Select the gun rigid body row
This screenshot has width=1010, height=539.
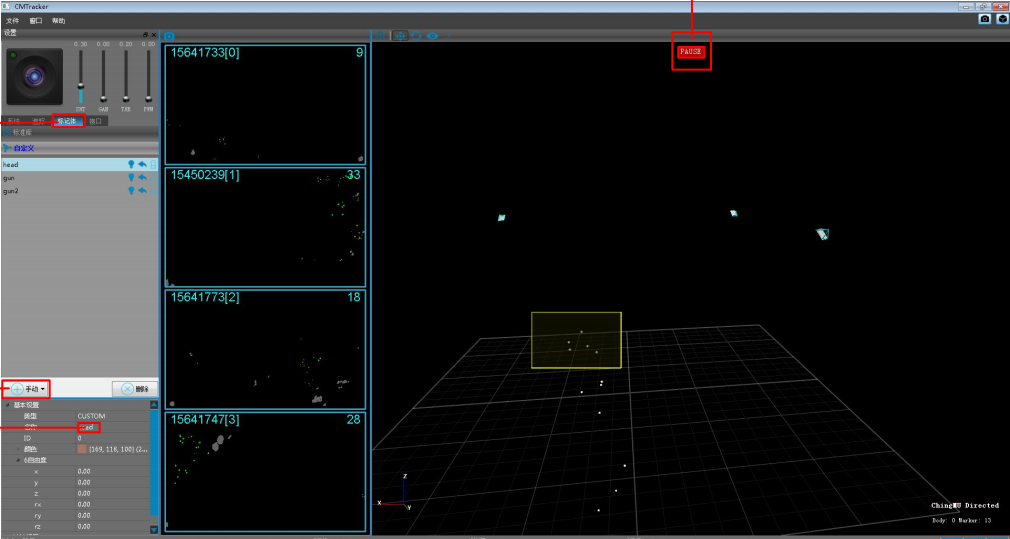[x=79, y=177]
